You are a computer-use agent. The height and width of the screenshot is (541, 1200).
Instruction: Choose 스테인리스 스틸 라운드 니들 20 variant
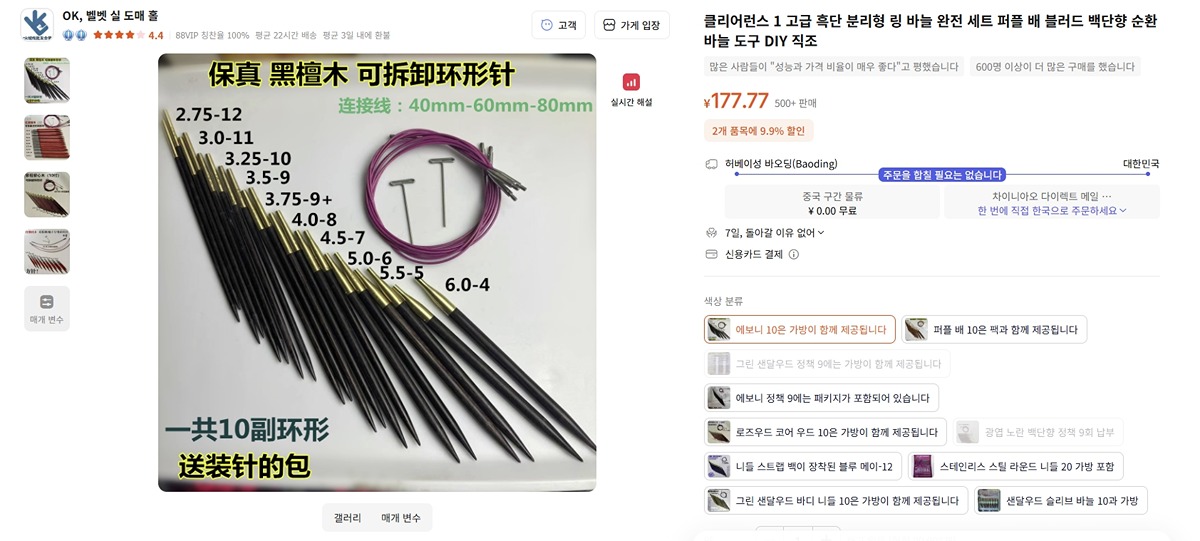pos(1016,466)
